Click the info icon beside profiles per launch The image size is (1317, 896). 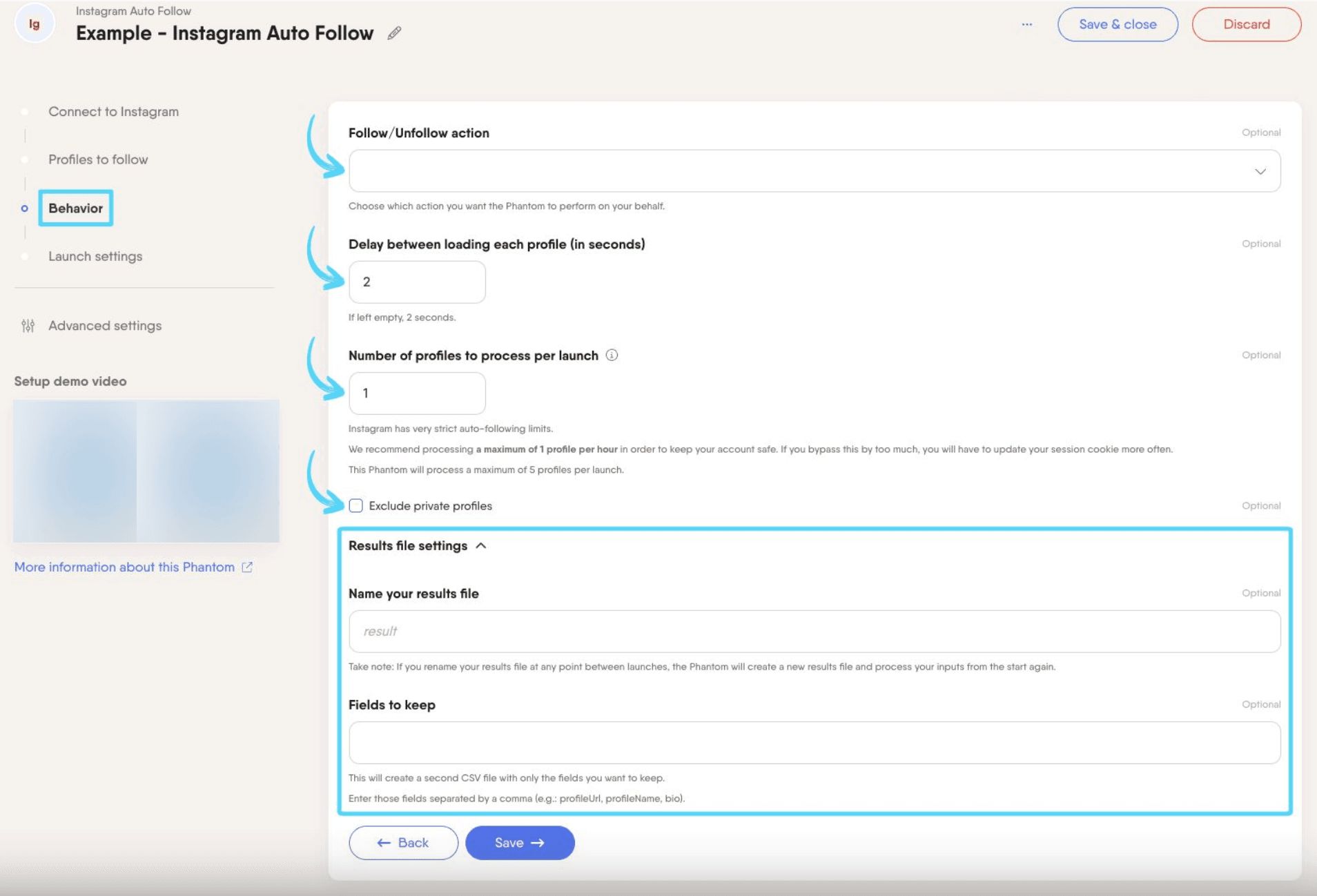[x=612, y=355]
